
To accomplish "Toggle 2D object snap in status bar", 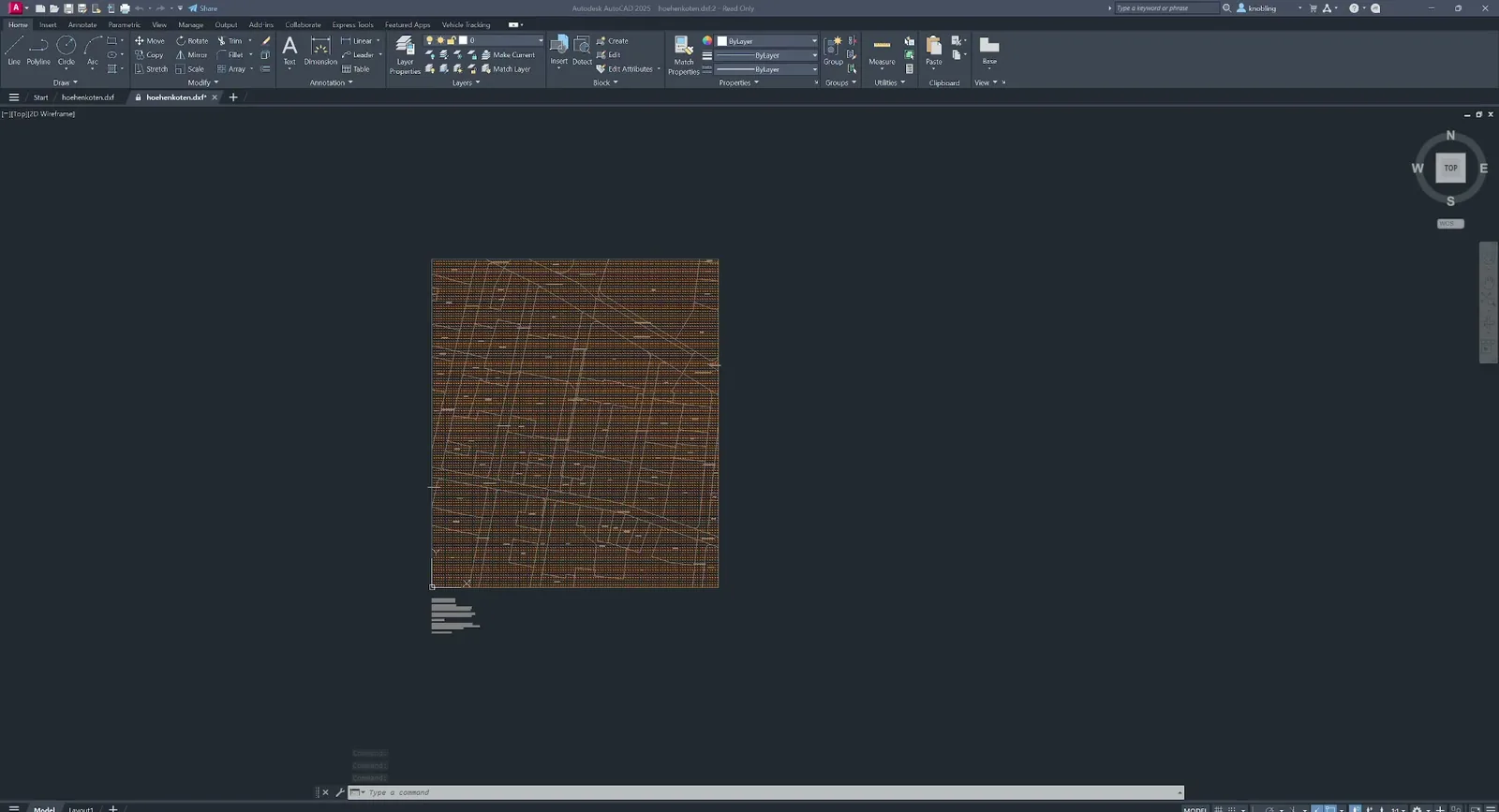I will pyautogui.click(x=1329, y=809).
